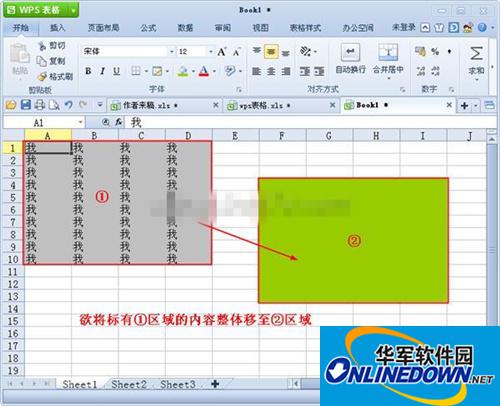This screenshot has width=500, height=406.
Task: Click the cell format icon beside borders
Action: click(157, 71)
